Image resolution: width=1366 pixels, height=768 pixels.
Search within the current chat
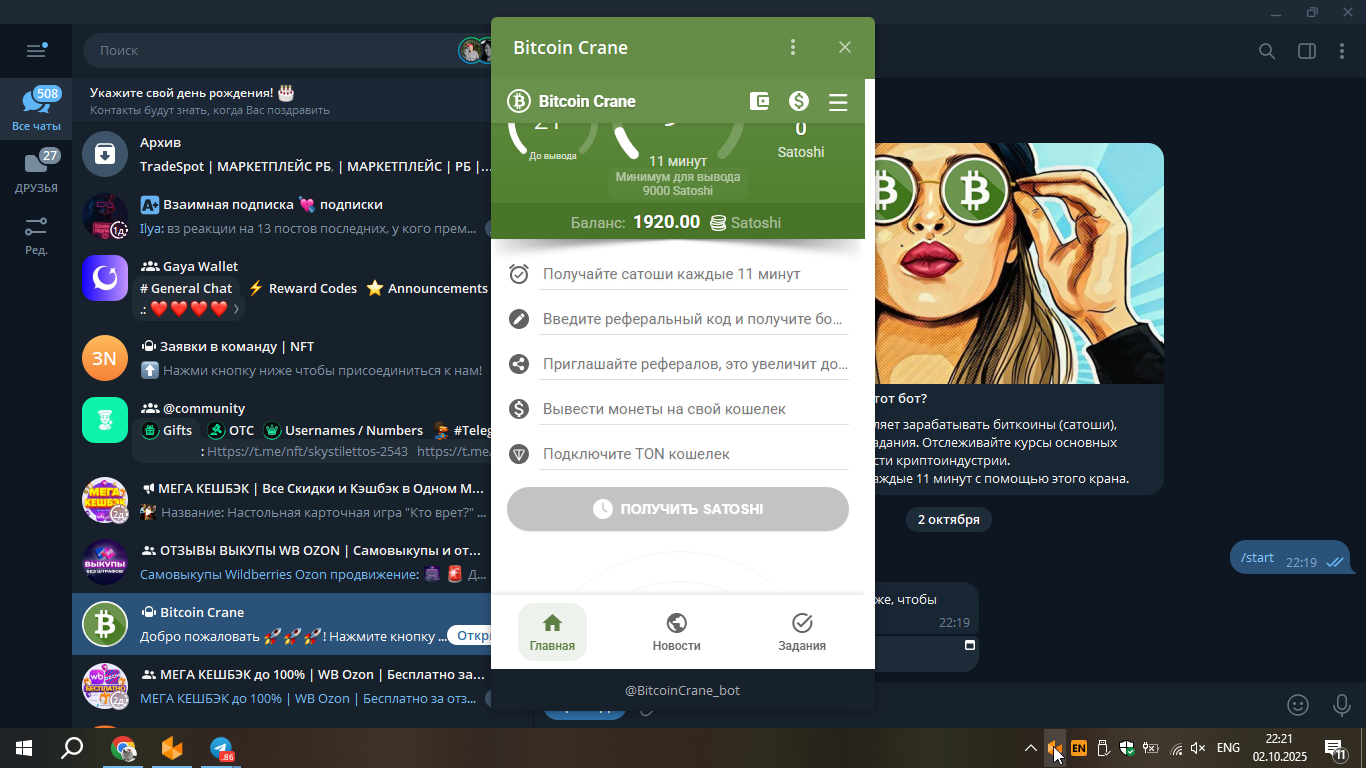[1266, 51]
